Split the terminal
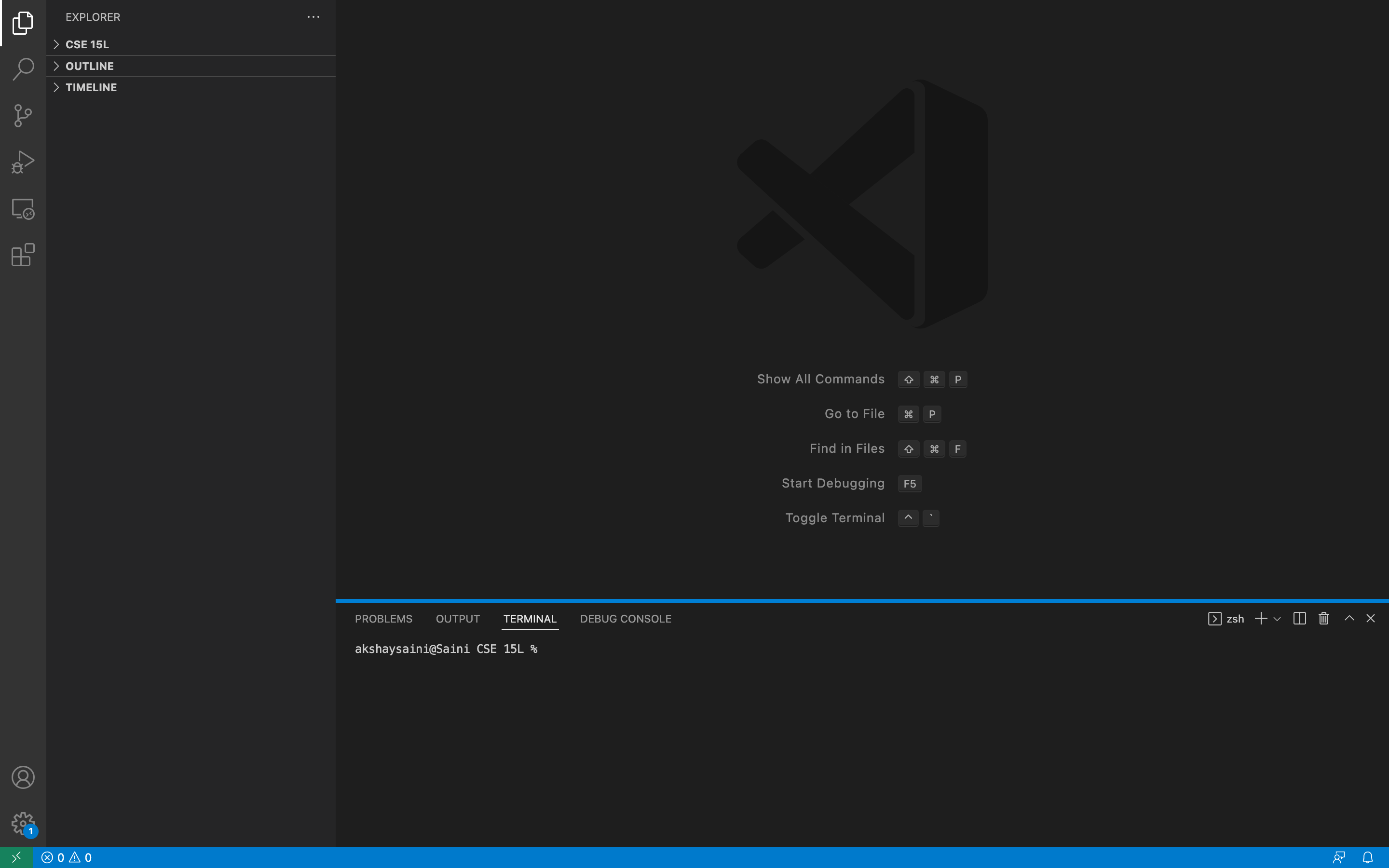Image resolution: width=1389 pixels, height=868 pixels. pyautogui.click(x=1299, y=618)
